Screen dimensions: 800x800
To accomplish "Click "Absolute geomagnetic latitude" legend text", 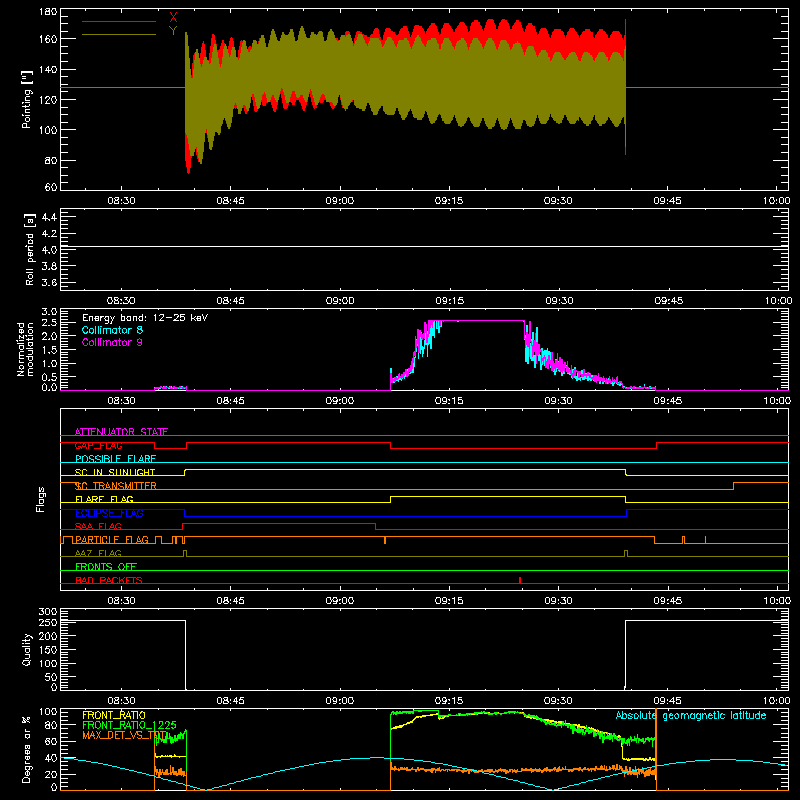I will [x=691, y=715].
